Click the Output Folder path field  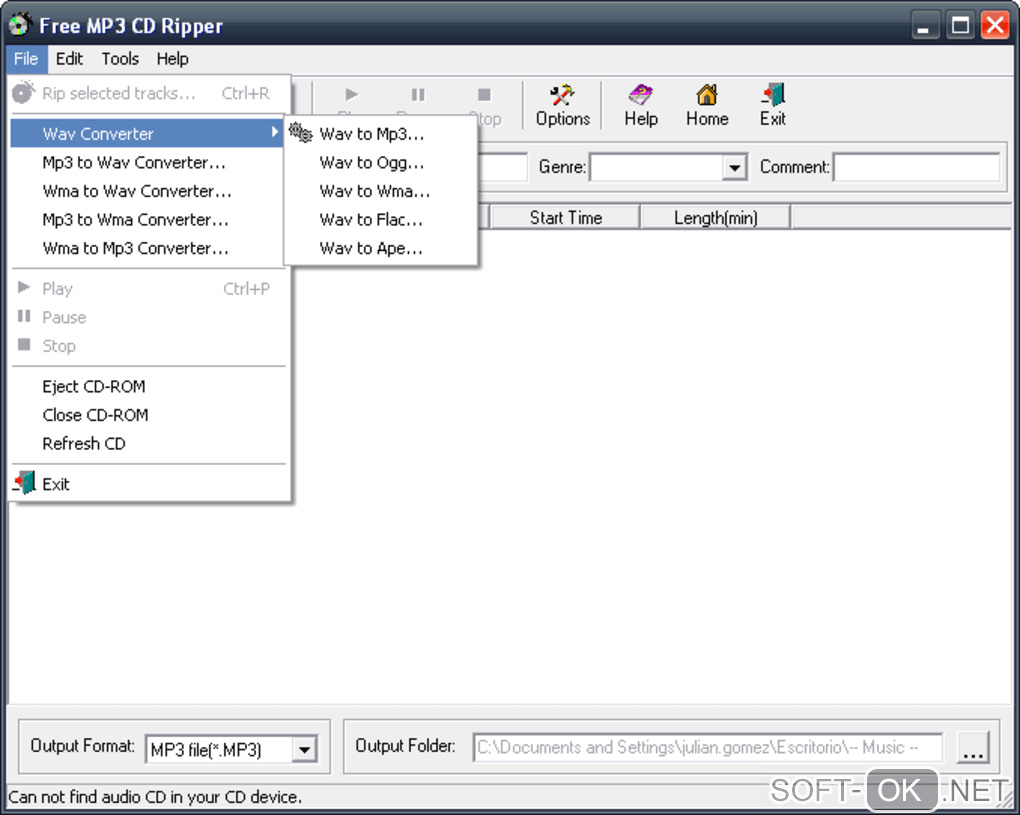coord(708,747)
